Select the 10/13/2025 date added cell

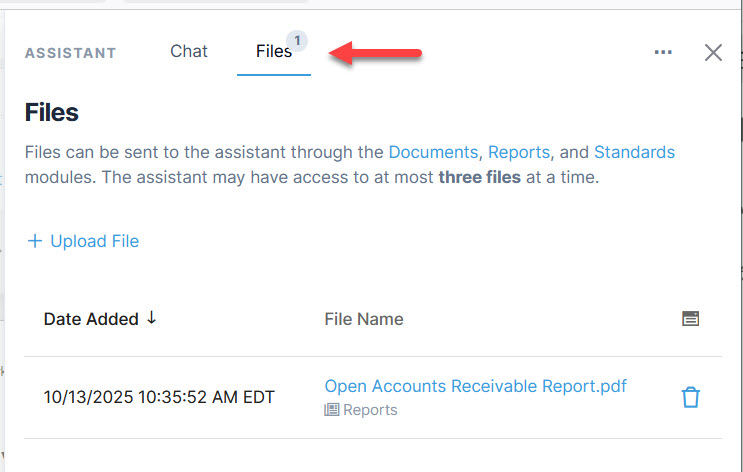coord(159,397)
